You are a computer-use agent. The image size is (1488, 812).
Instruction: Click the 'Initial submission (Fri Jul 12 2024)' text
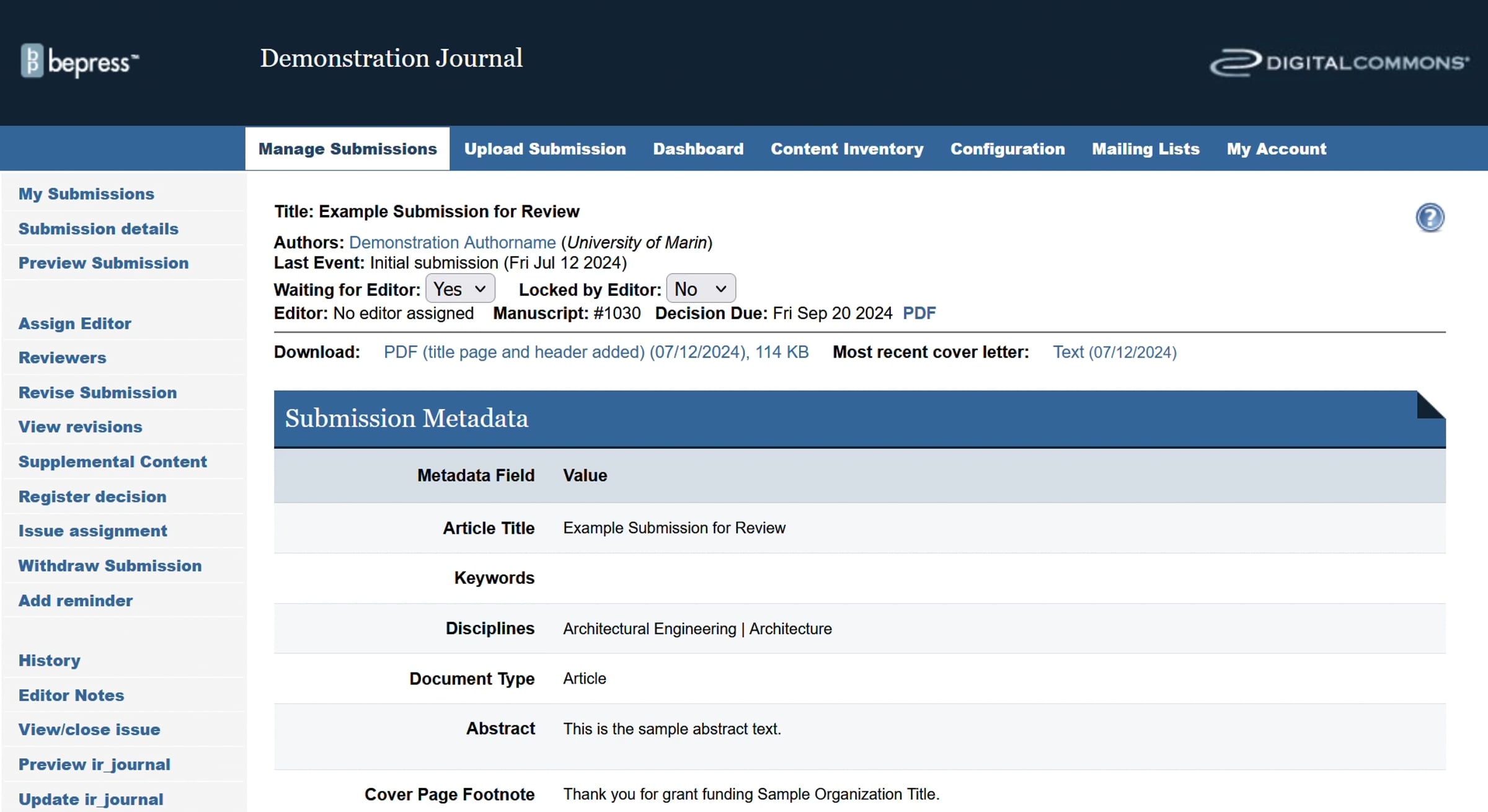coord(498,263)
